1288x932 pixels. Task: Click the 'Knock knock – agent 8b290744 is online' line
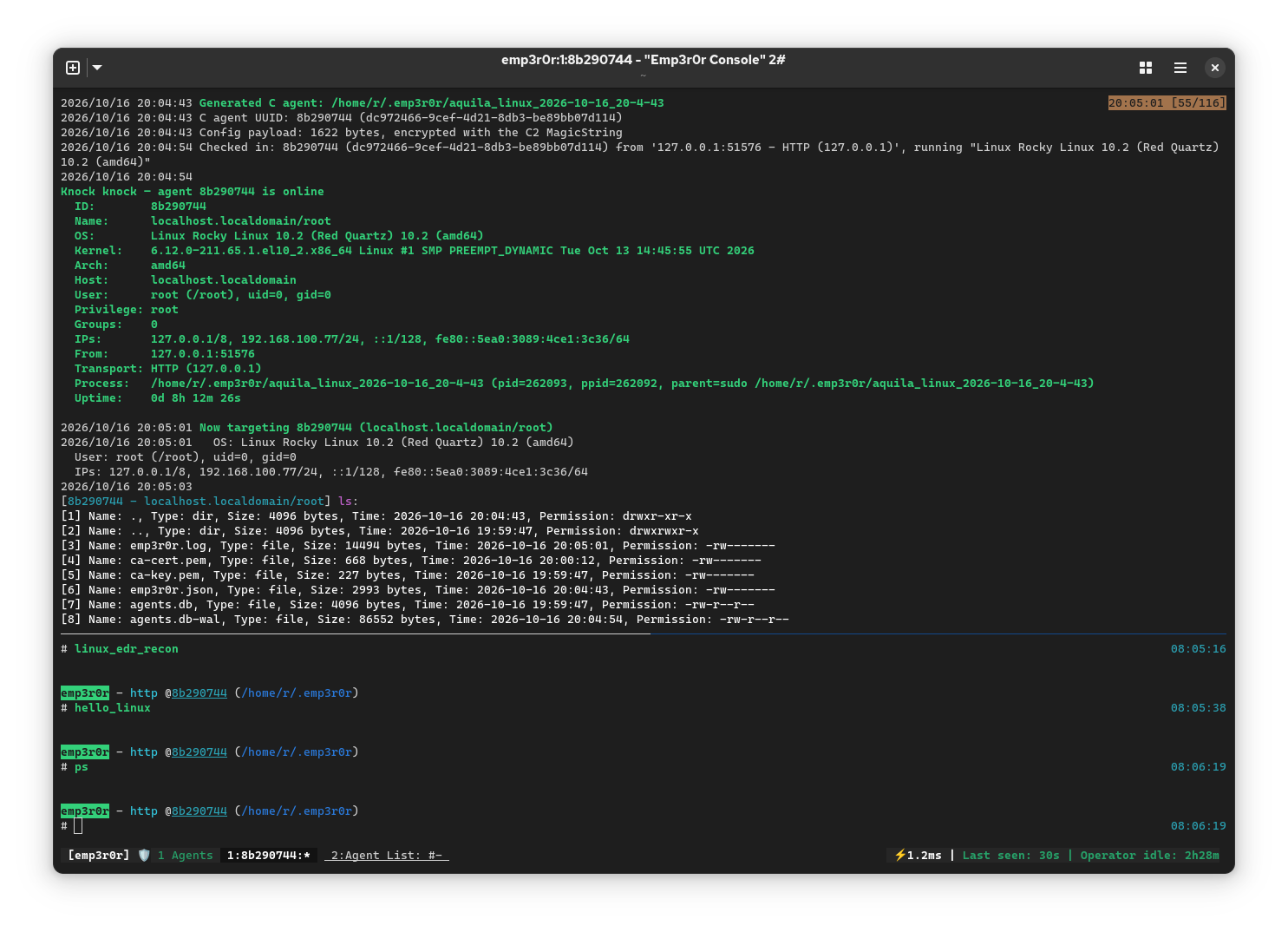click(x=193, y=192)
